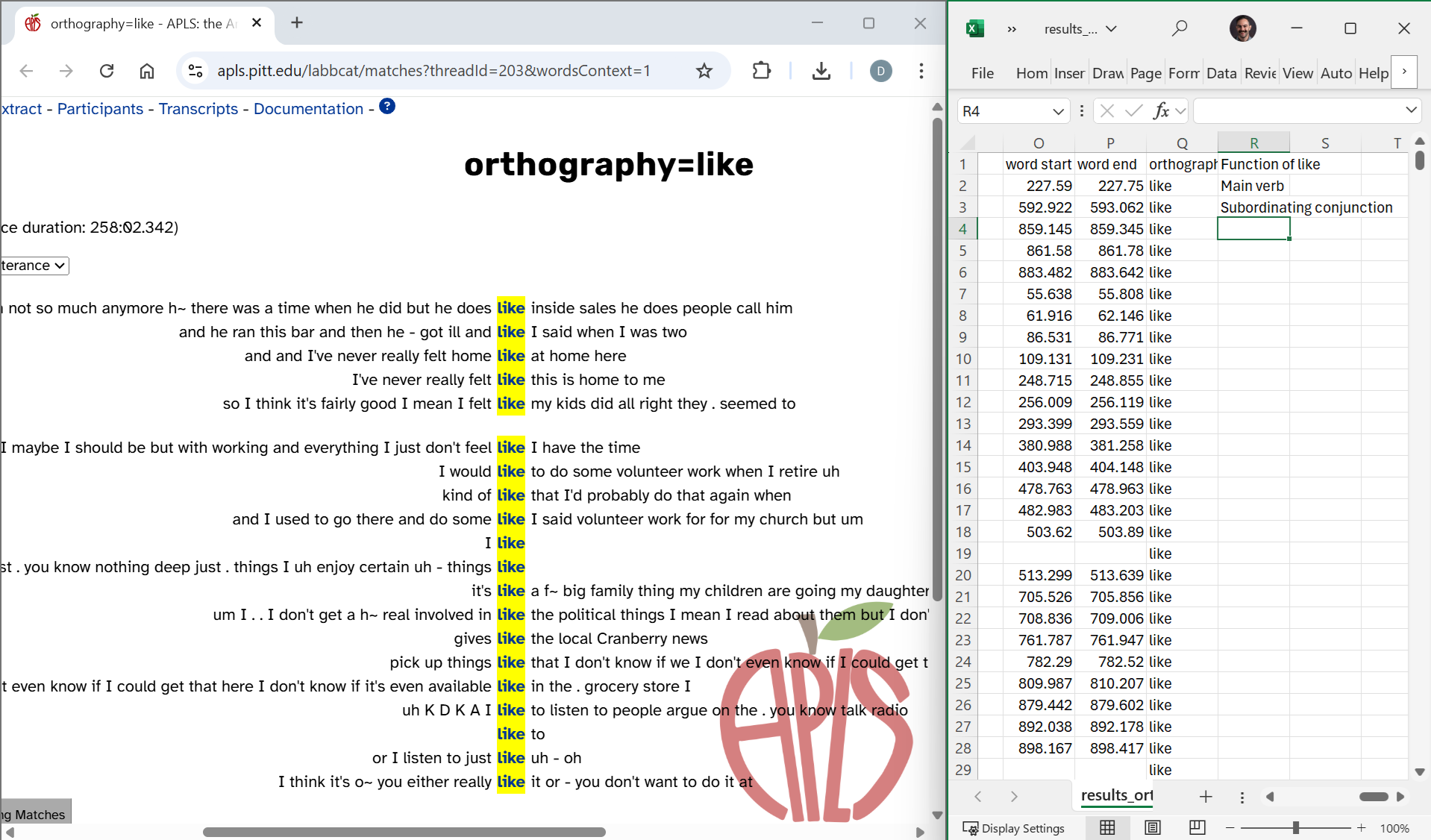Switch to Page Break Preview view
Screen dimensions: 1431x840
[x=1197, y=827]
